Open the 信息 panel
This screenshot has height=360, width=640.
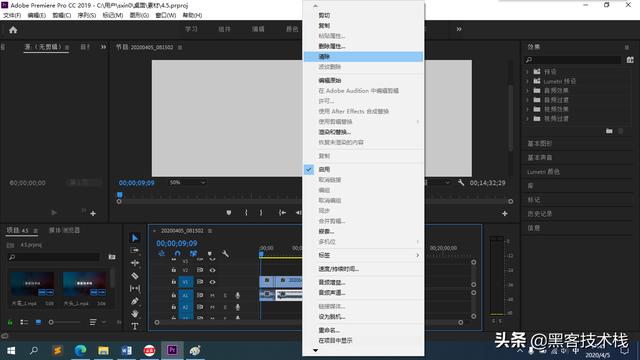tap(533, 228)
